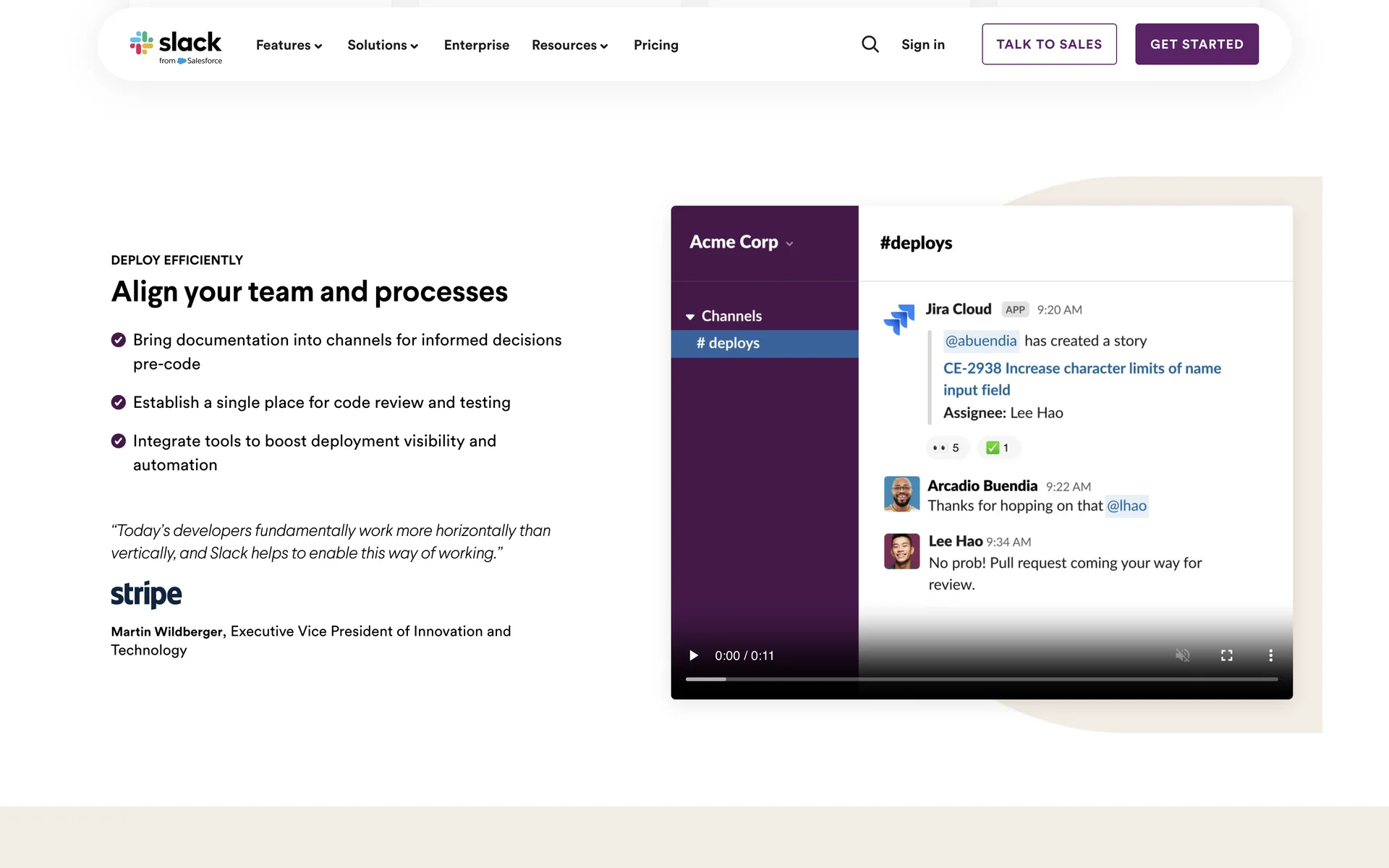
Task: Click the Slack logo in the header
Action: [x=176, y=46]
